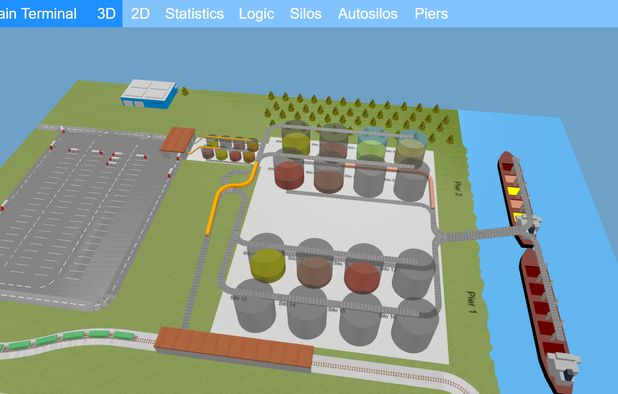
Task: Select the red-filled silo above Silo 15
Action: (363, 270)
